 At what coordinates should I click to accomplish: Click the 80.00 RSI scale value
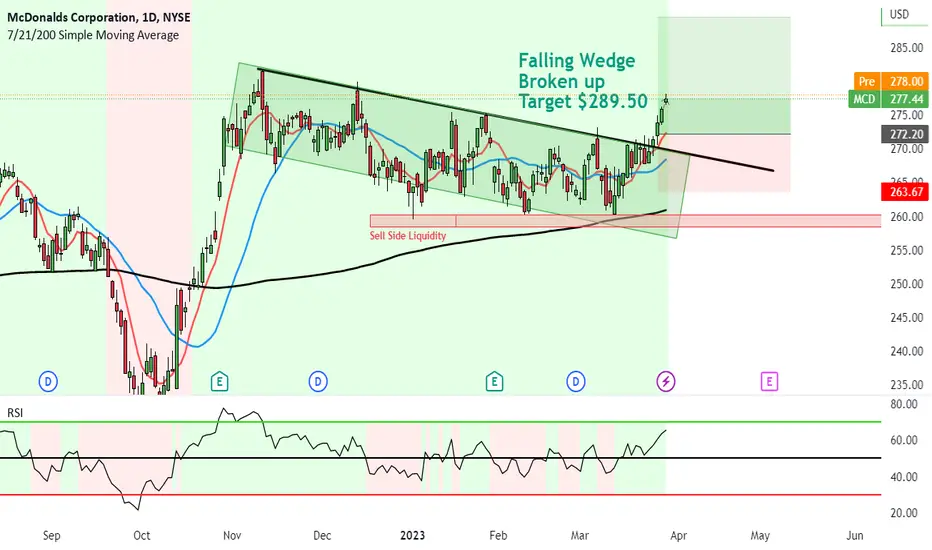coord(903,404)
